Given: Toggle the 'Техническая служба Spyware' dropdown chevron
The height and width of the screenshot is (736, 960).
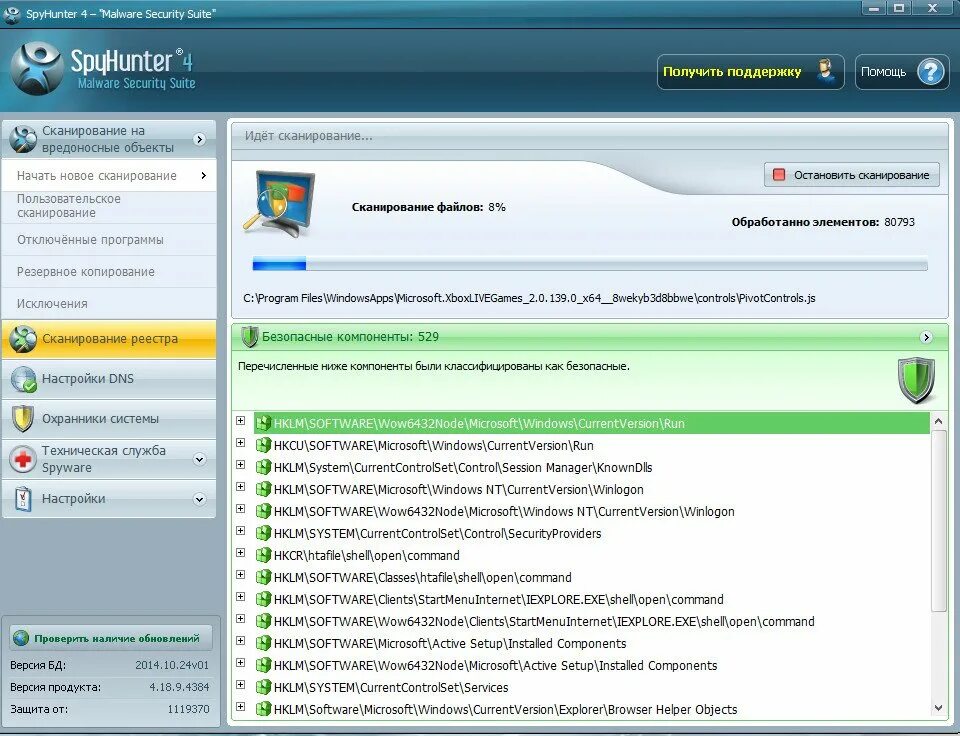Looking at the screenshot, I should (200, 459).
